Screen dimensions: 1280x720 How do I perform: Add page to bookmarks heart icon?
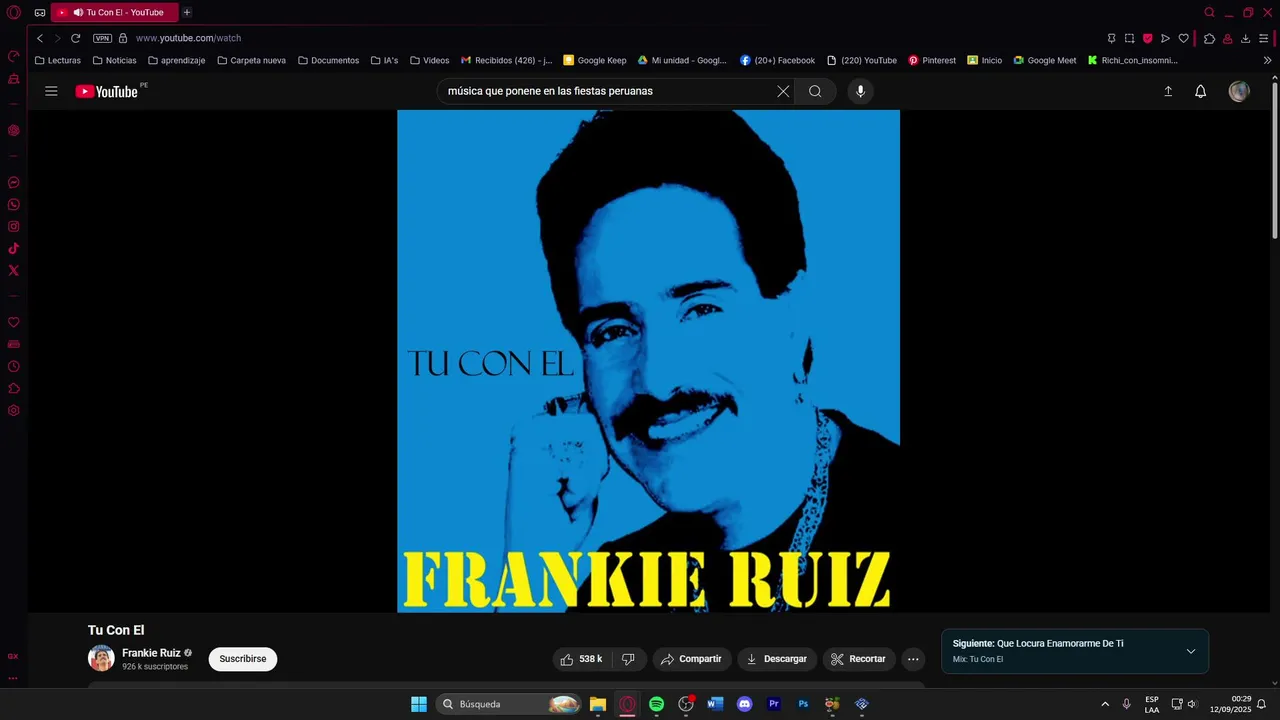click(x=1184, y=38)
